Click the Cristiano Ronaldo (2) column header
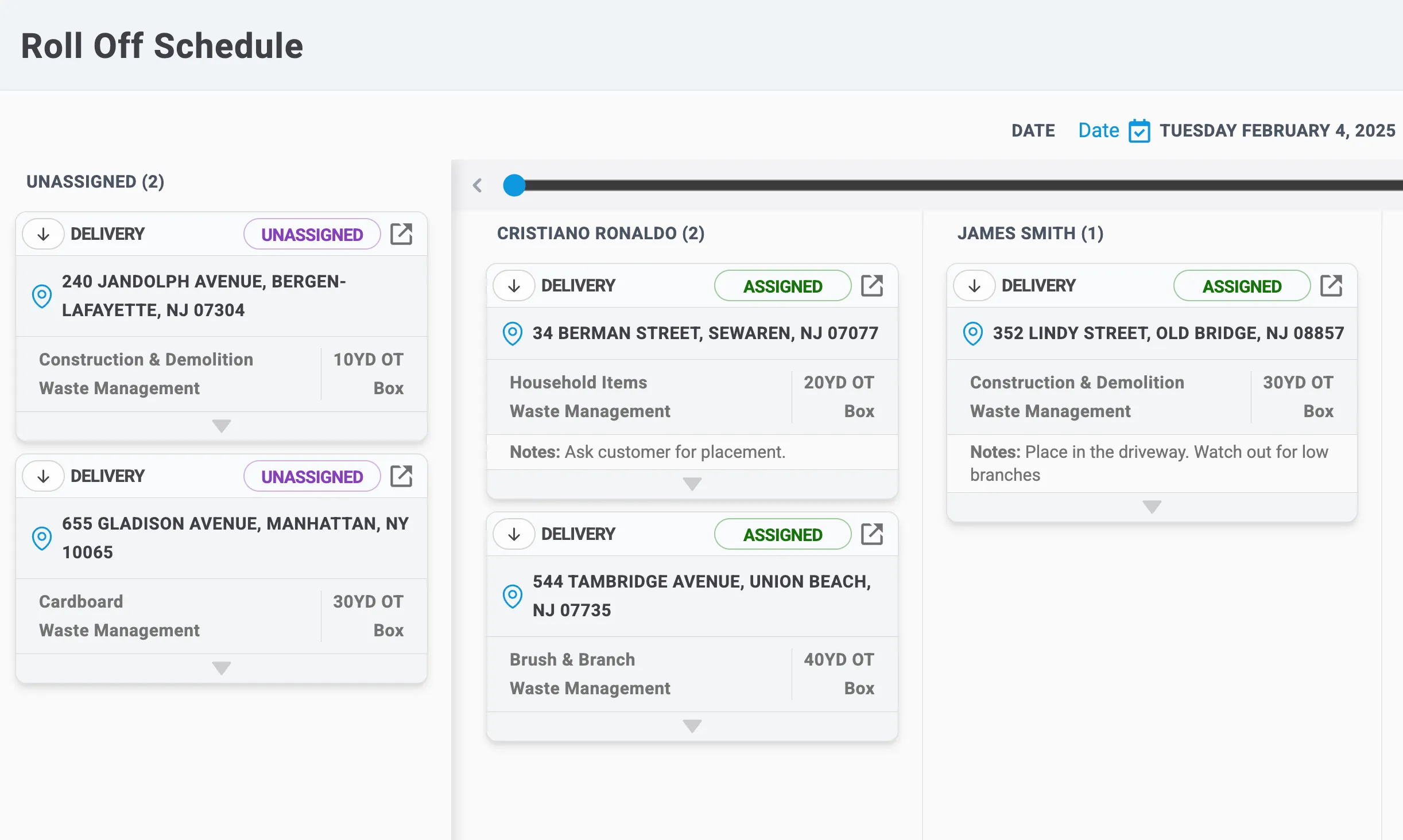The height and width of the screenshot is (840, 1403). tap(600, 234)
